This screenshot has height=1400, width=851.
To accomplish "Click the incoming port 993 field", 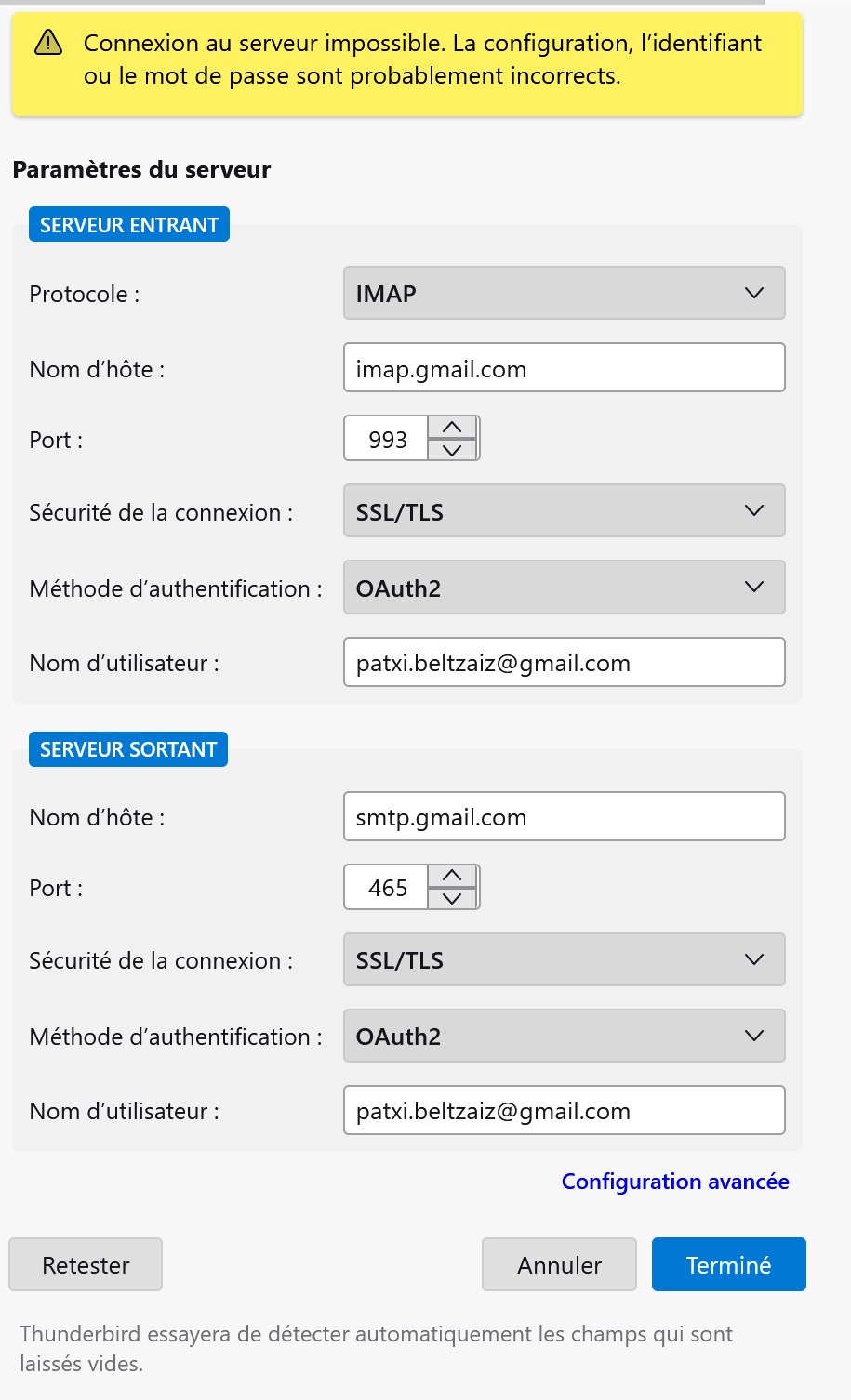I will point(387,439).
